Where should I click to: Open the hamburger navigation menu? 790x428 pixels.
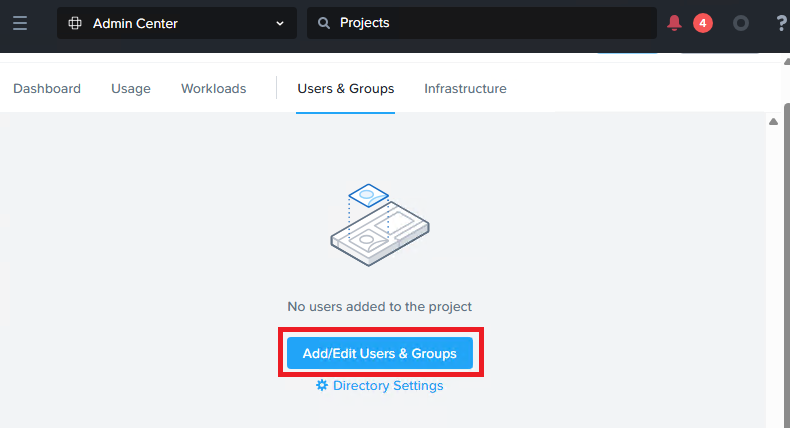(x=20, y=23)
